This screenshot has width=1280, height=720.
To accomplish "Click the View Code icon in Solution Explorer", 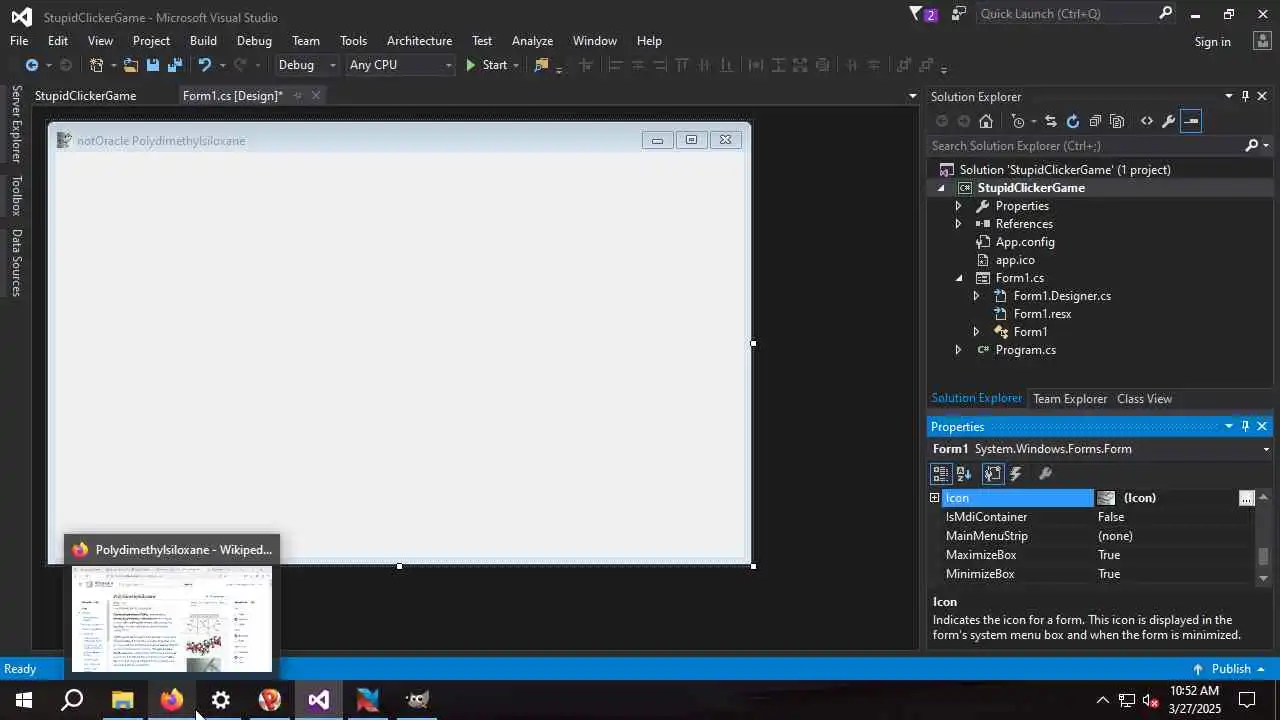I will coord(1146,121).
